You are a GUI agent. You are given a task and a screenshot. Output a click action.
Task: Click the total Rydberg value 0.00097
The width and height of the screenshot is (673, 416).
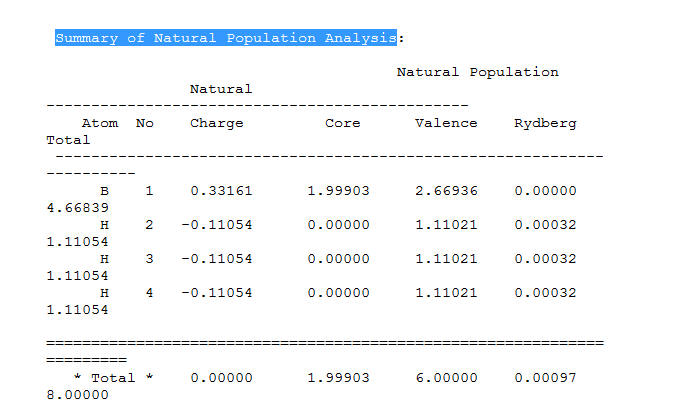[545, 378]
